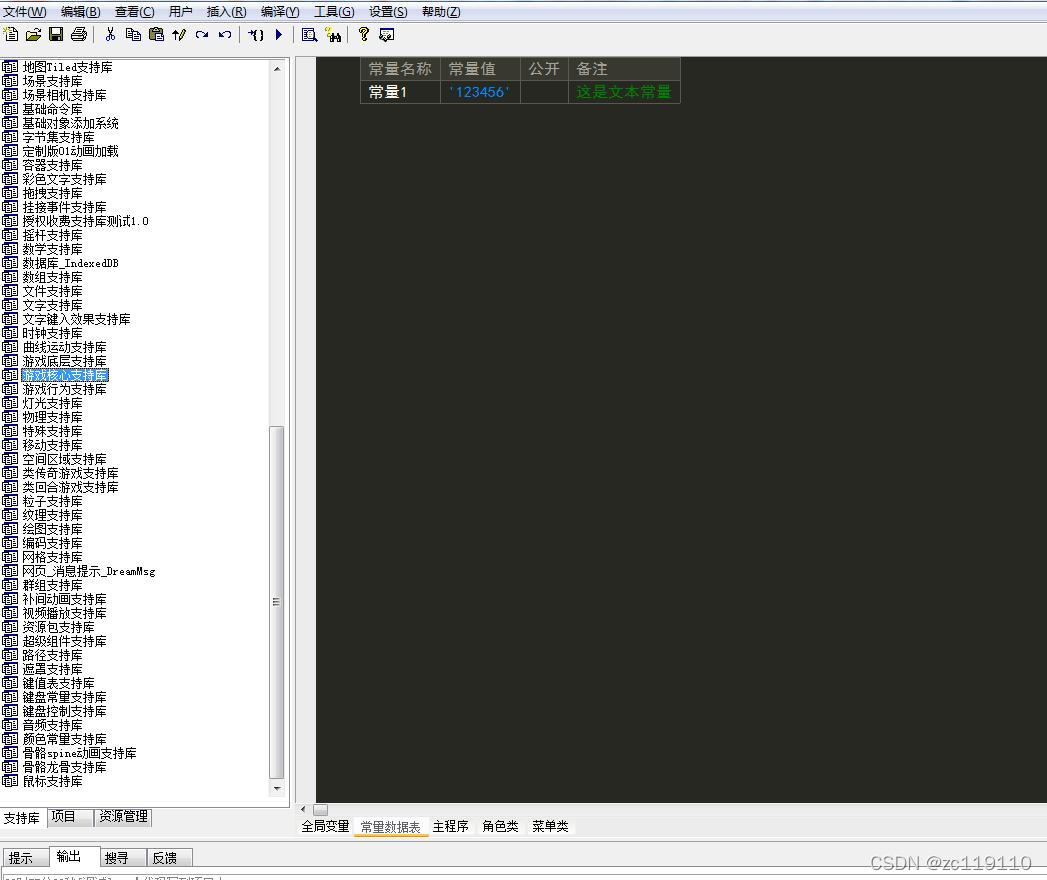Switch to the 支持库 panel tab
The image size is (1047, 880).
pyautogui.click(x=22, y=818)
